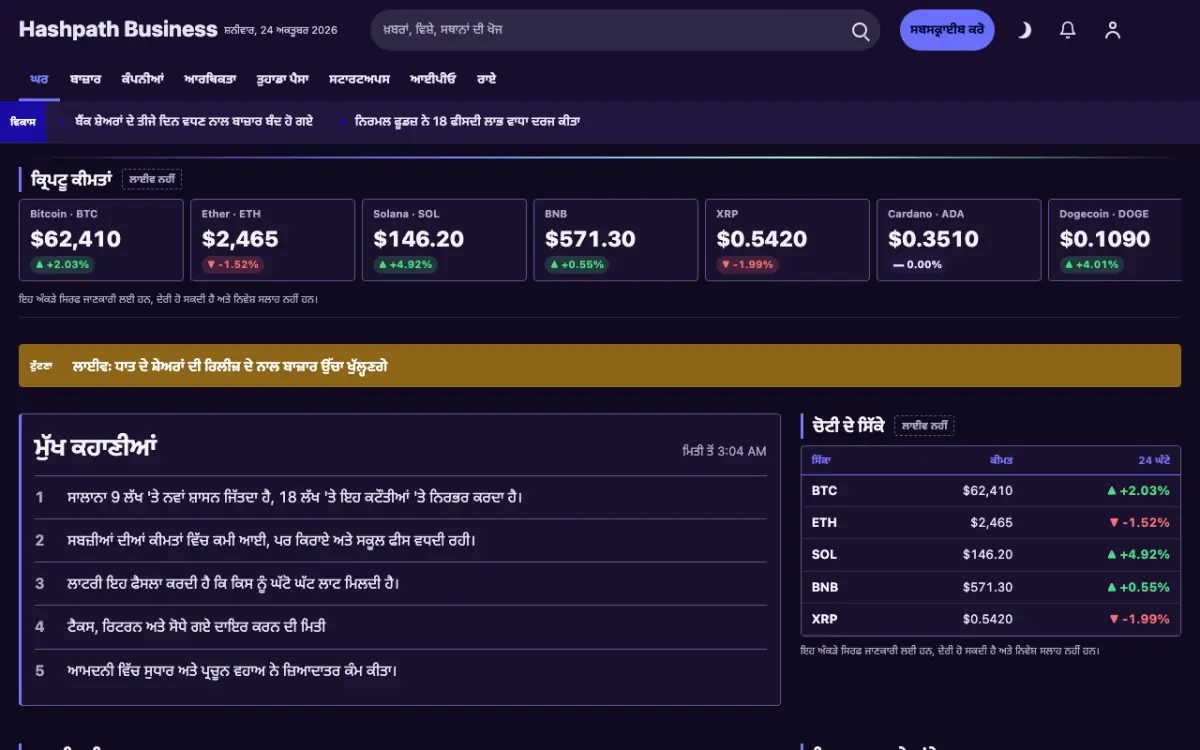Select the Solana SOL price card
Screen dimensions: 1200x750
click(x=444, y=240)
